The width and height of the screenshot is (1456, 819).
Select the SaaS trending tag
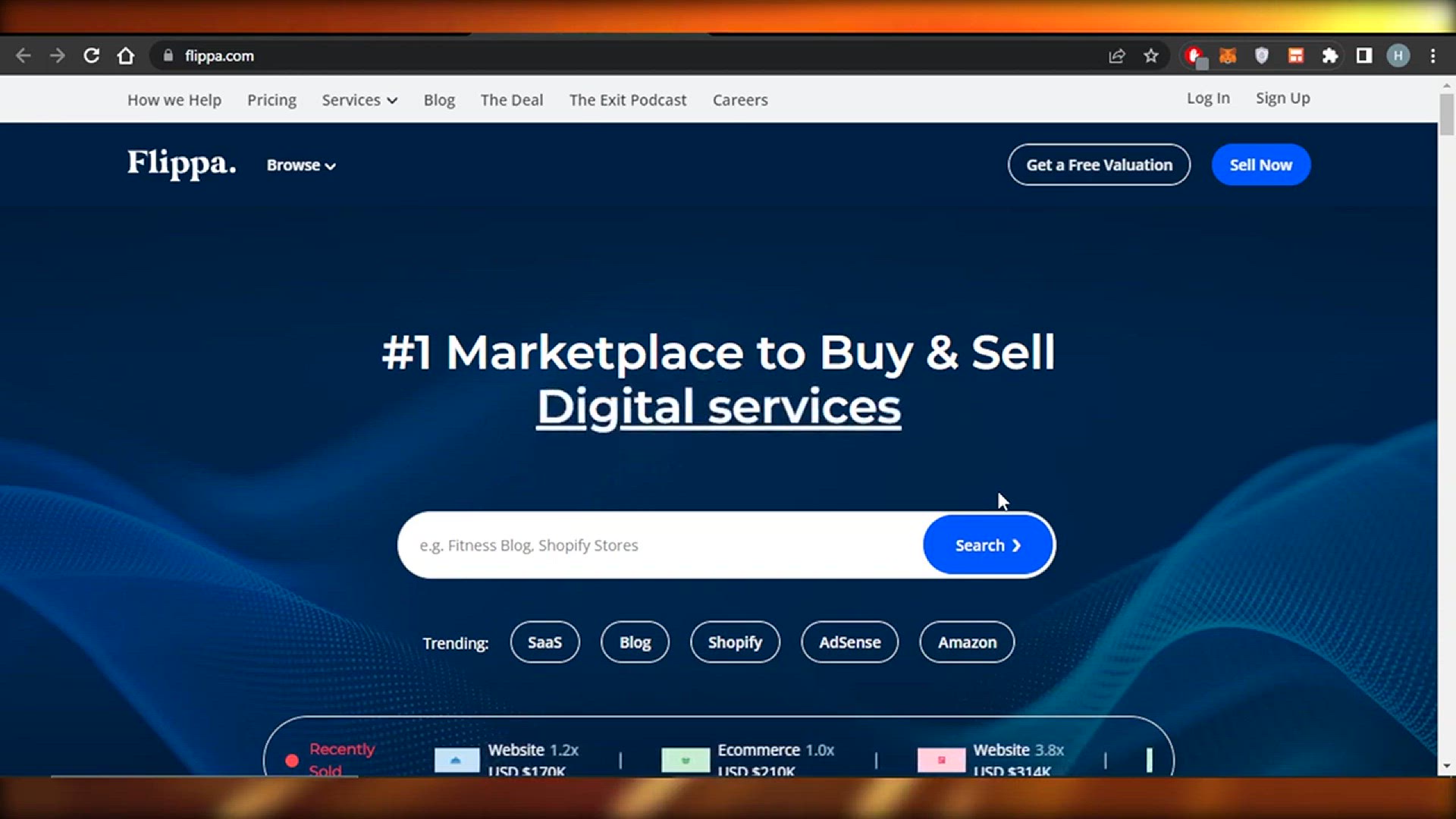[545, 642]
